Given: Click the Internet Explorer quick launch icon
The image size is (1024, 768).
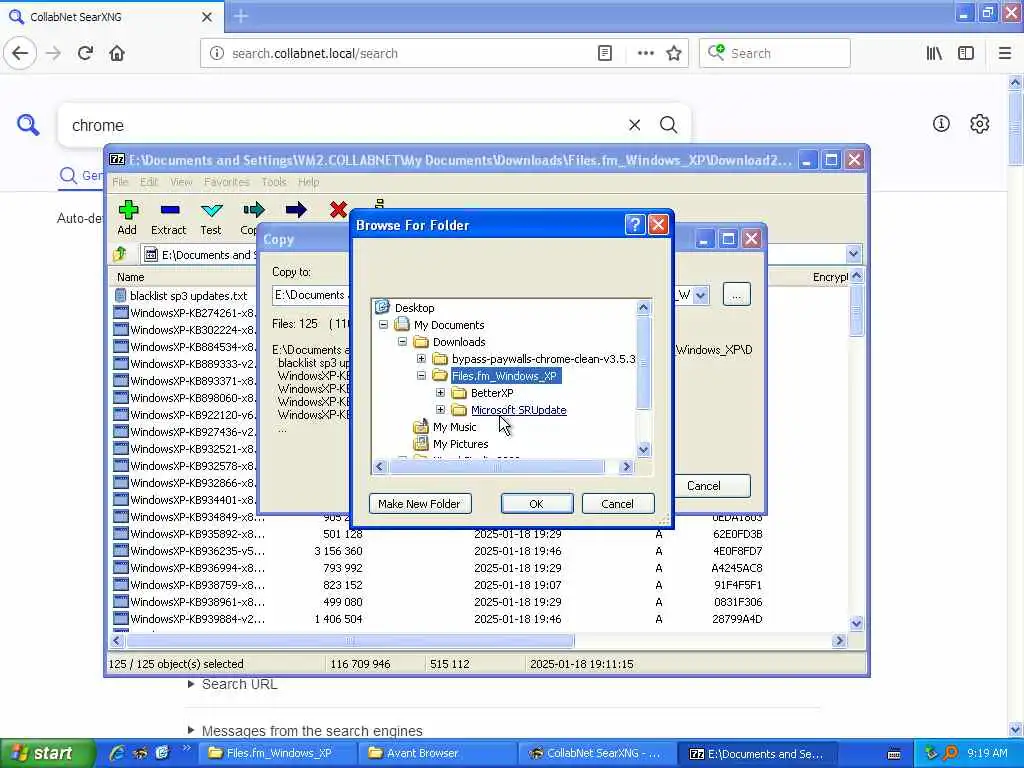Looking at the screenshot, I should (x=118, y=753).
